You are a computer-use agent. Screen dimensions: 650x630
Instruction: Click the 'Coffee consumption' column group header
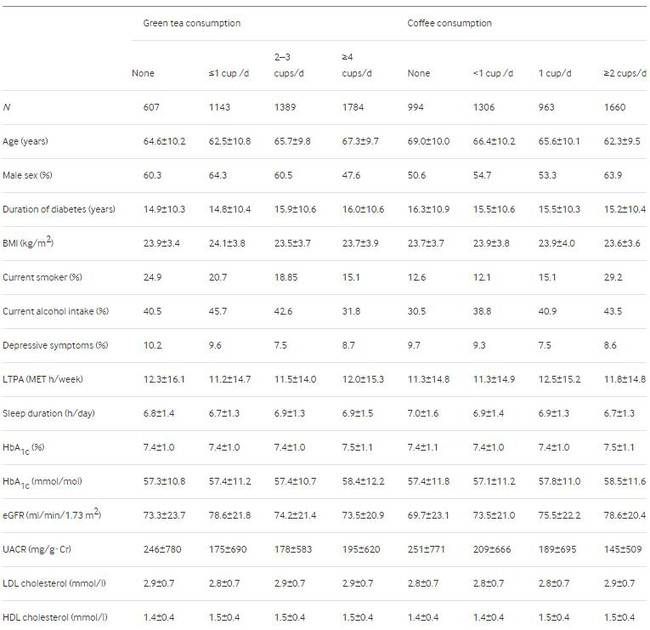(449, 22)
